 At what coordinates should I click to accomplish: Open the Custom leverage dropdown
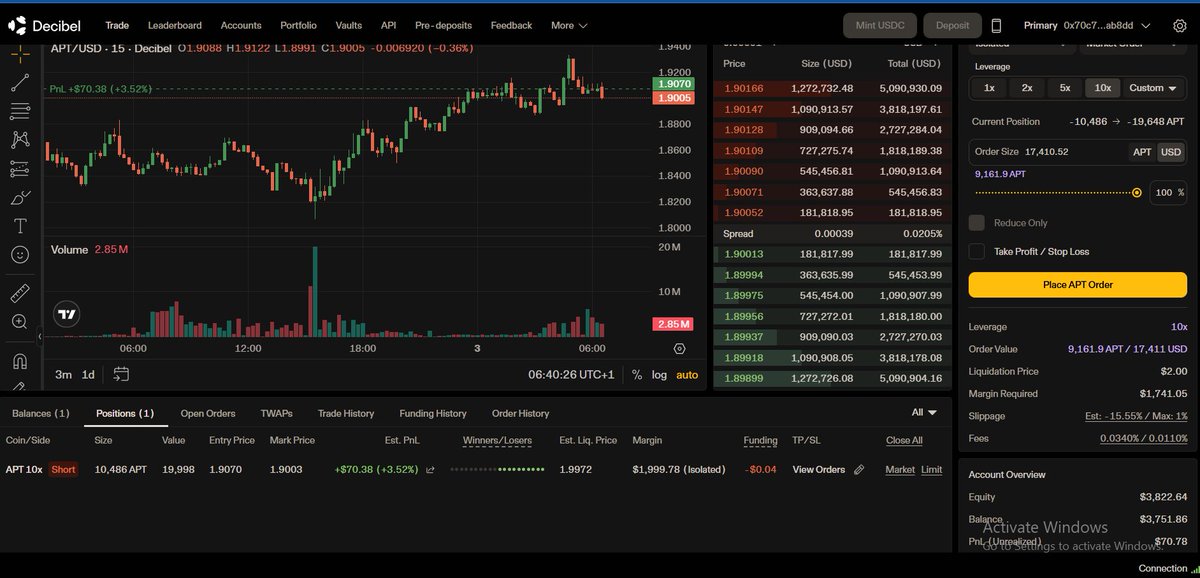(1154, 88)
